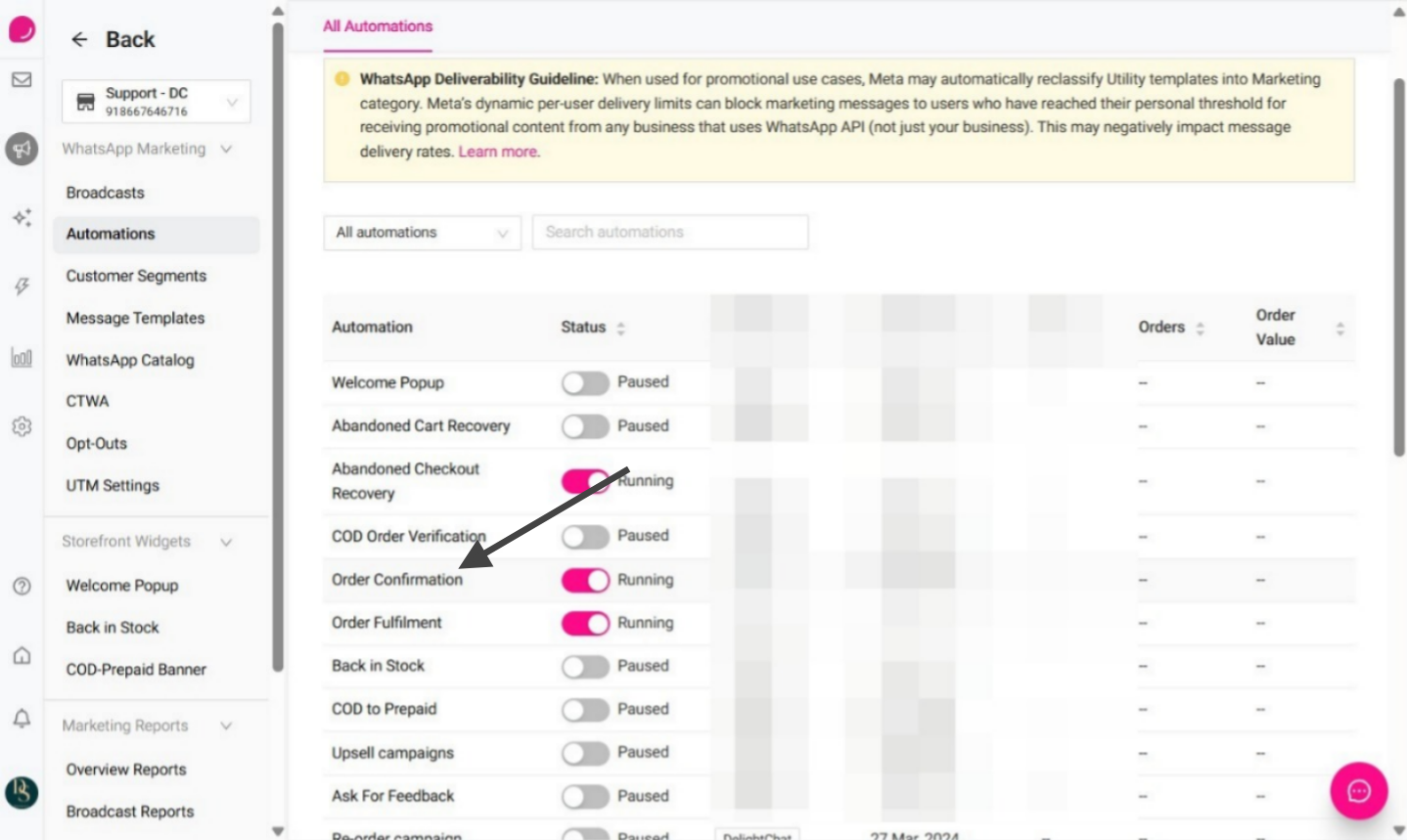Open the lightning bolt automation icon
Image resolution: width=1407 pixels, height=840 pixels.
click(x=22, y=287)
